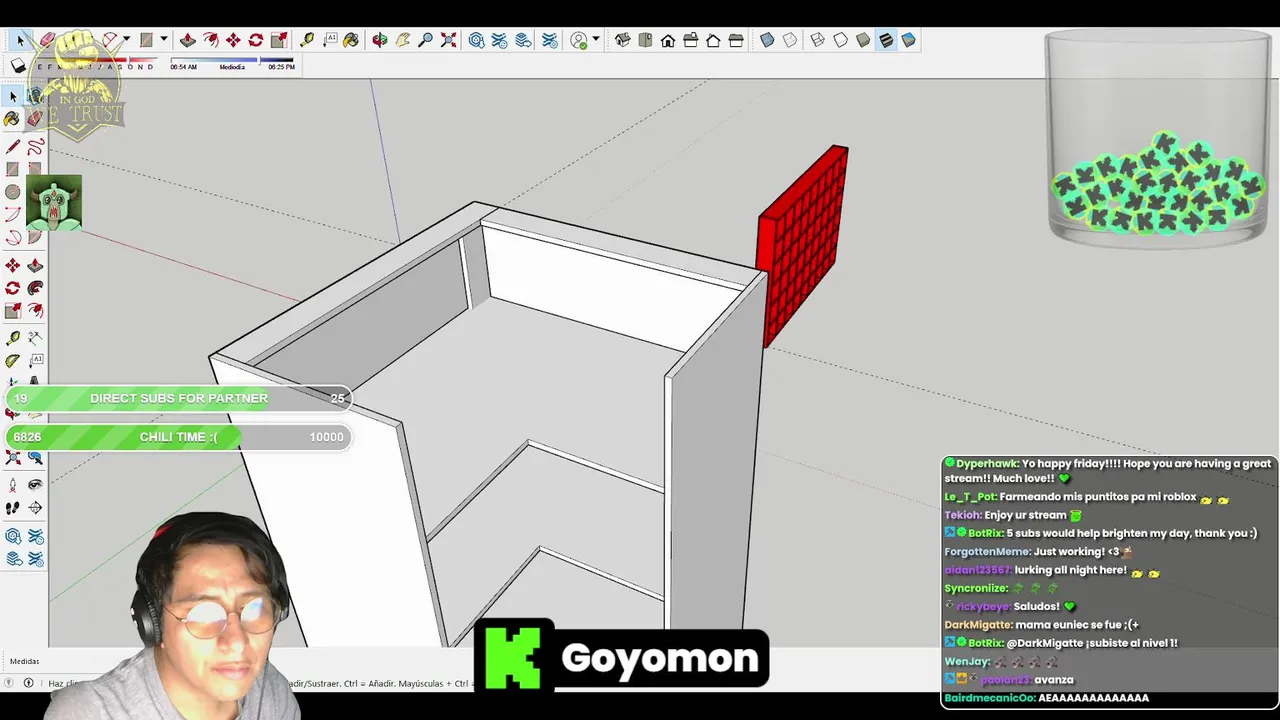Click the Goyomon channel name banner
Viewport: 1280px width, 720px height.
pos(621,657)
